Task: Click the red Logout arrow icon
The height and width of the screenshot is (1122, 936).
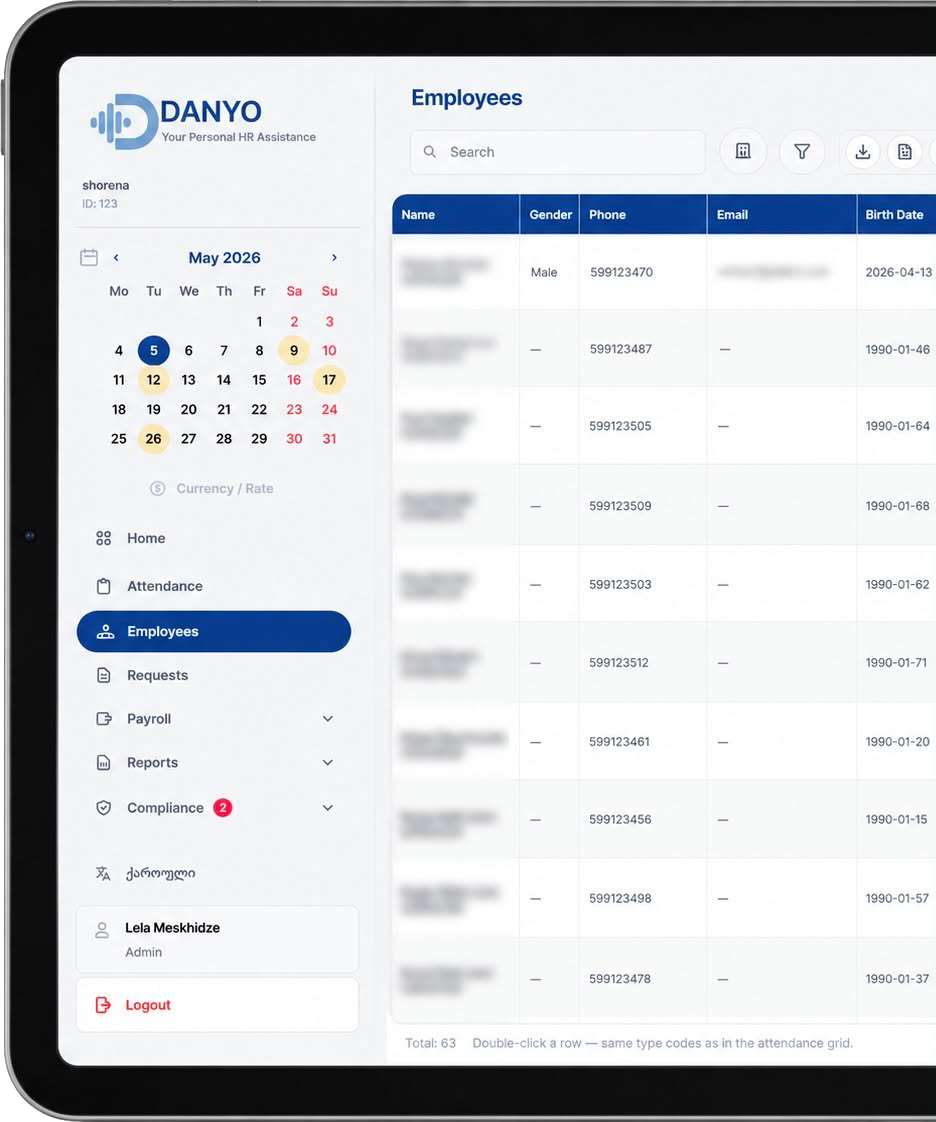Action: (103, 1005)
